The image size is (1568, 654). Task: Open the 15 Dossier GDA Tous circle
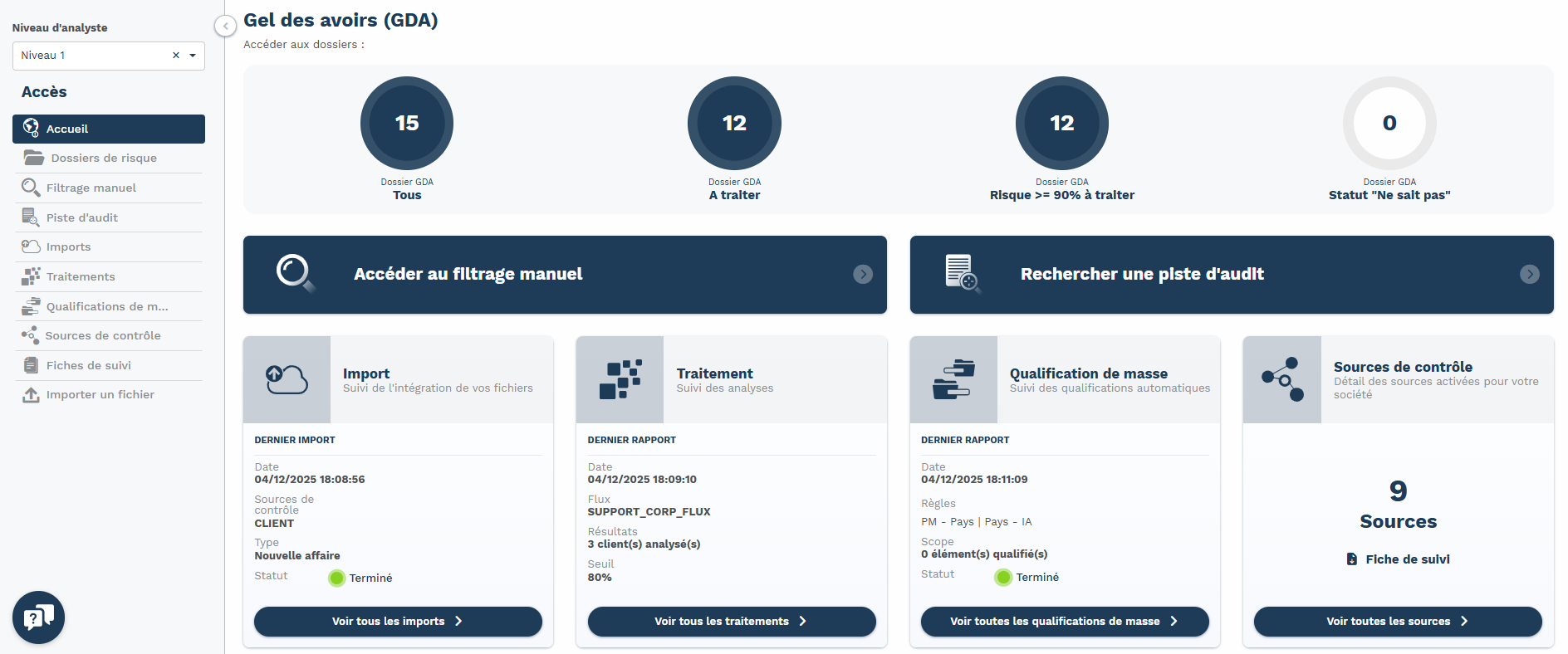pyautogui.click(x=407, y=124)
